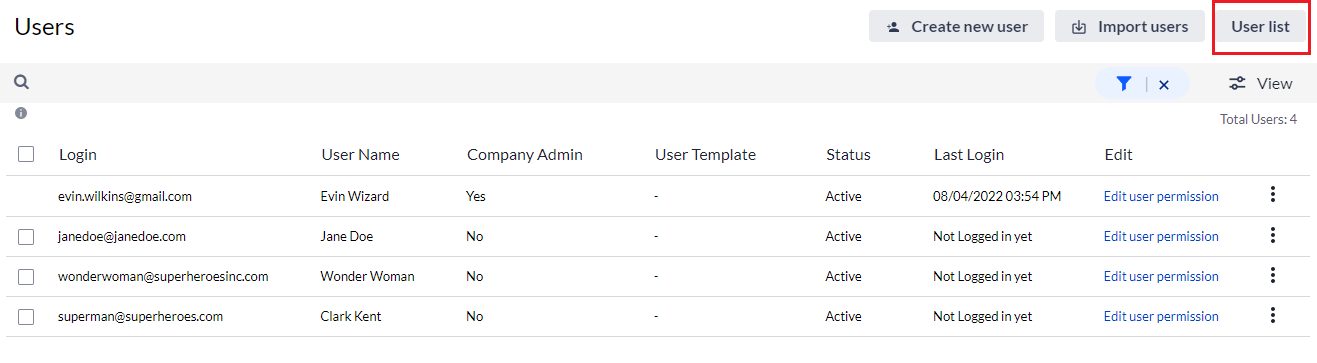Select the wonderwoman@superheroesinc.com row checkbox
The width and height of the screenshot is (1317, 363).
pyautogui.click(x=26, y=277)
